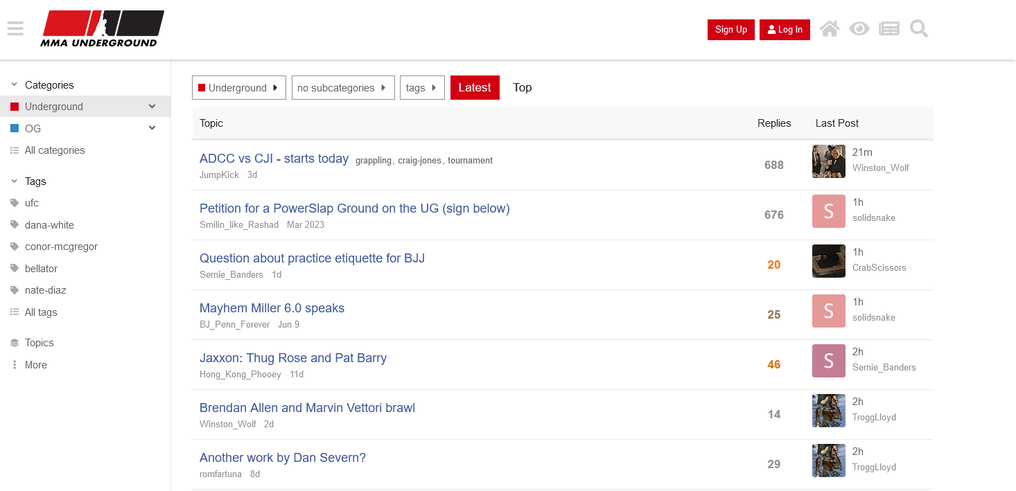This screenshot has height=491, width=1016.
Task: Open the Mayhem Miller 6.0 speaks topic
Action: pyautogui.click(x=272, y=308)
